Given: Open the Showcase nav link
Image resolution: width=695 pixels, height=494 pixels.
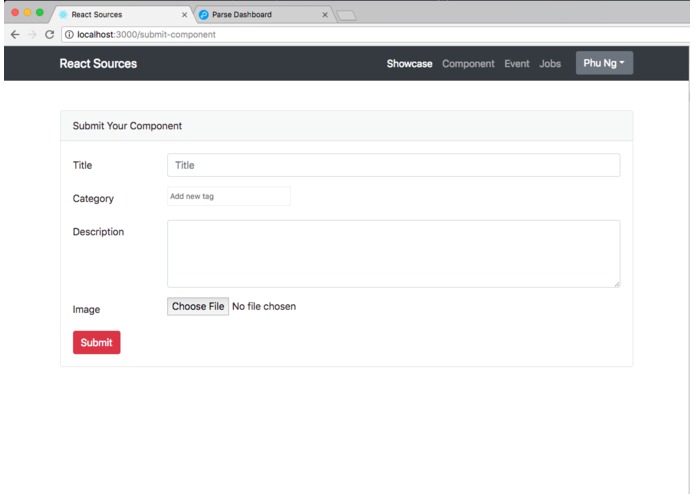Looking at the screenshot, I should point(409,63).
